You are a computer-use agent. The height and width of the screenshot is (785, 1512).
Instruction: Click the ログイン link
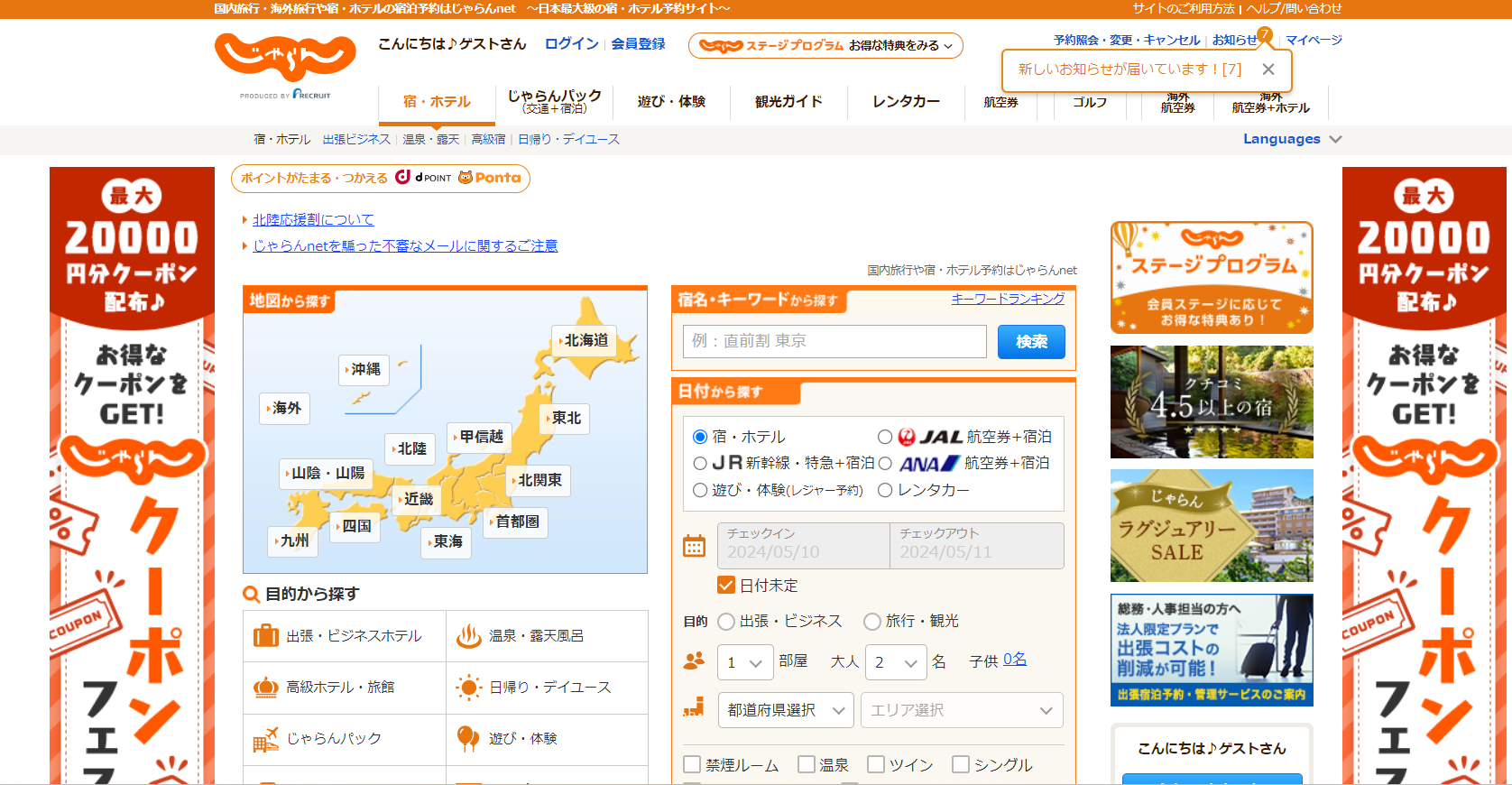[571, 43]
